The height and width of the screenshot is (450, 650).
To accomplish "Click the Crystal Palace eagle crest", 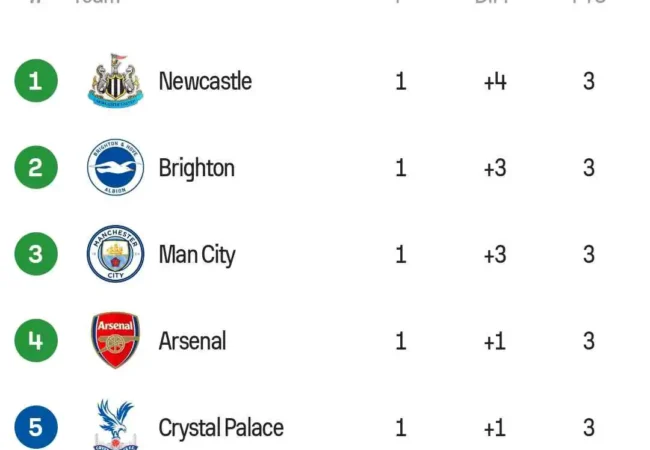I will tap(115, 426).
